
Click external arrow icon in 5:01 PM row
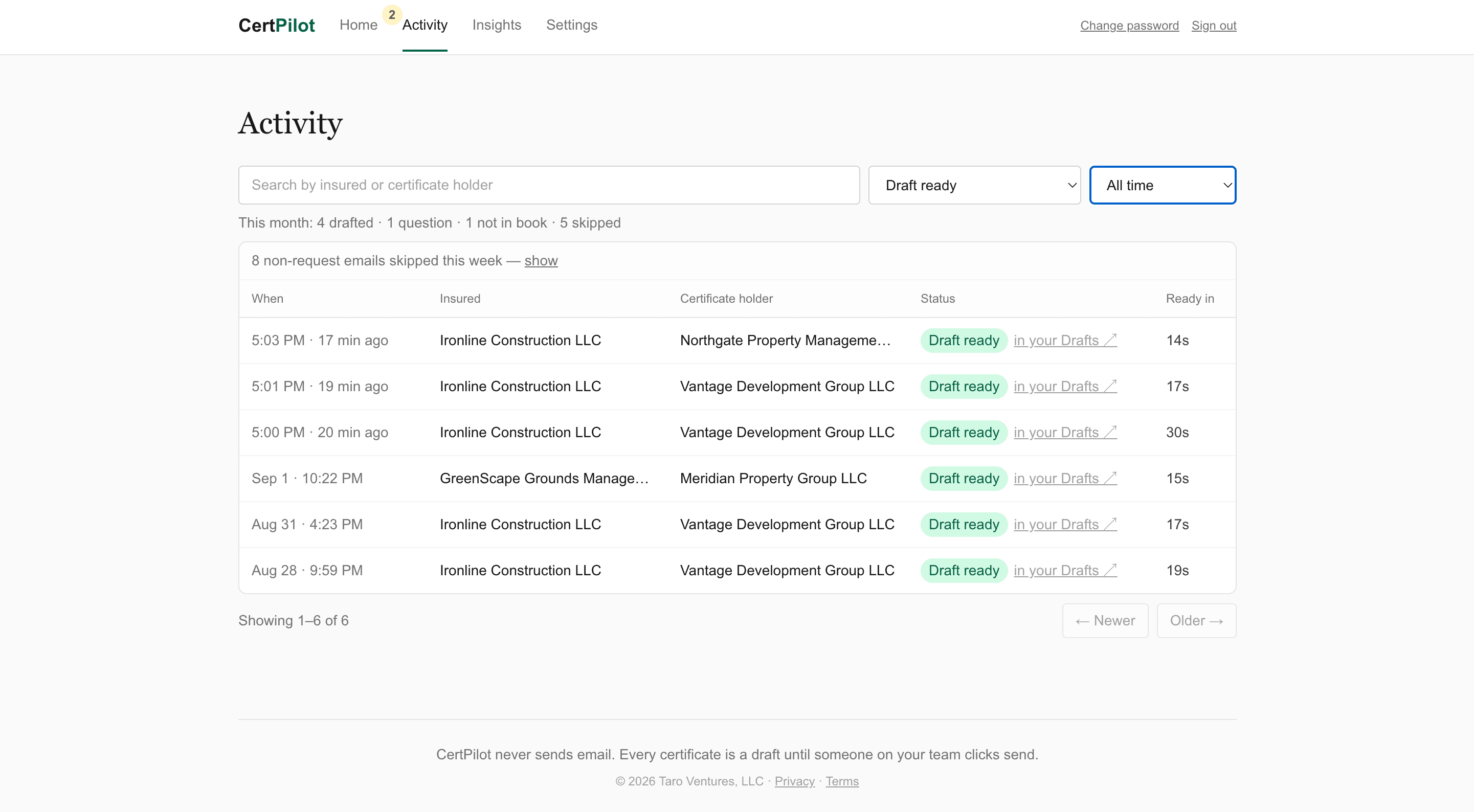[x=1110, y=386]
